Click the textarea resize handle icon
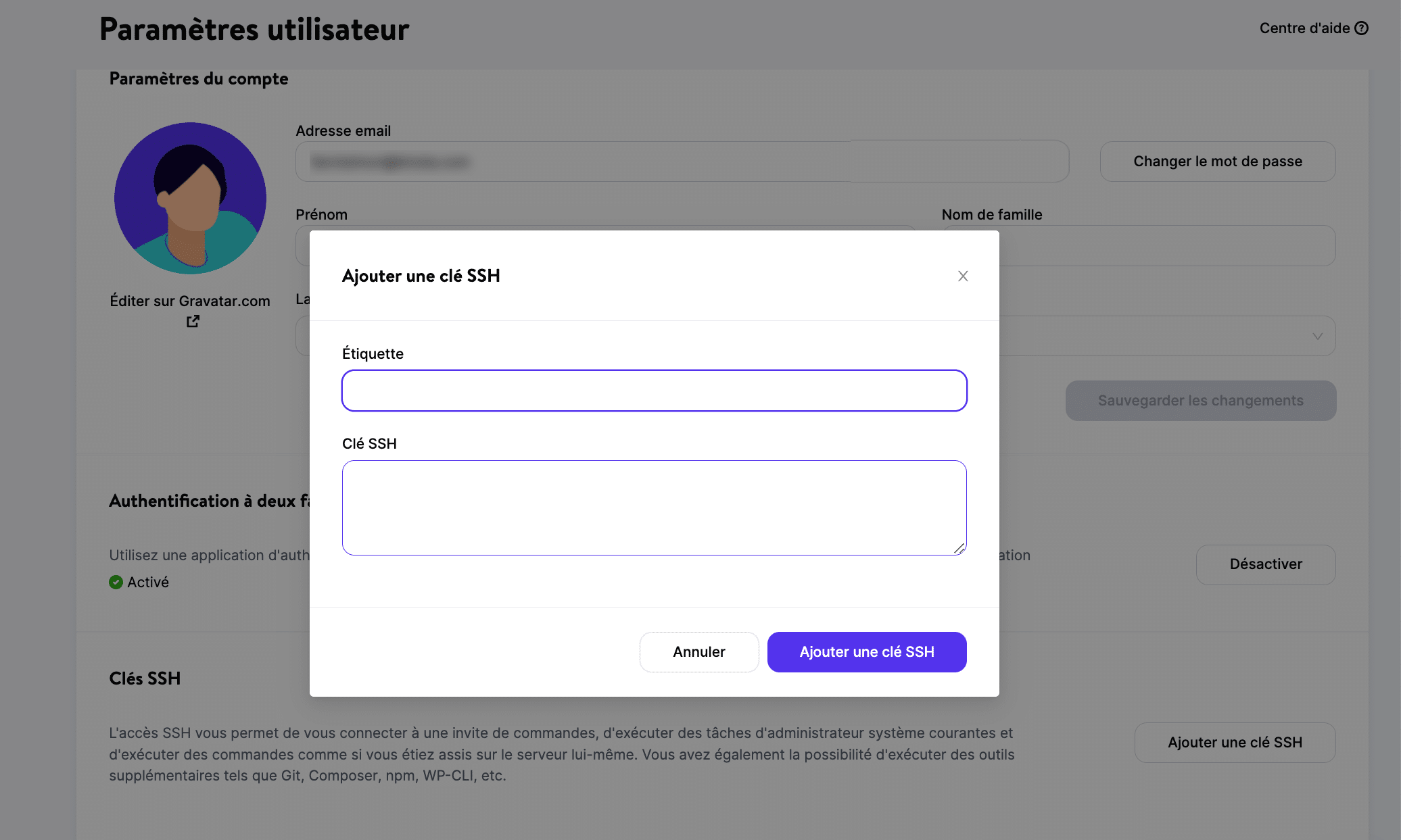Image resolution: width=1401 pixels, height=840 pixels. (x=960, y=549)
